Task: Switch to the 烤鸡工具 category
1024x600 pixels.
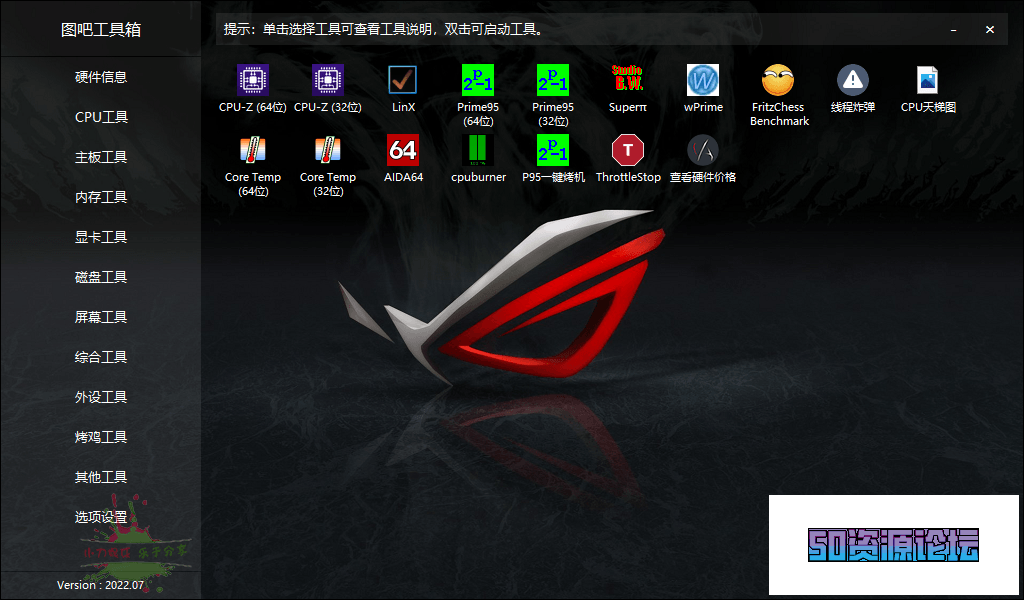Action: 101,437
